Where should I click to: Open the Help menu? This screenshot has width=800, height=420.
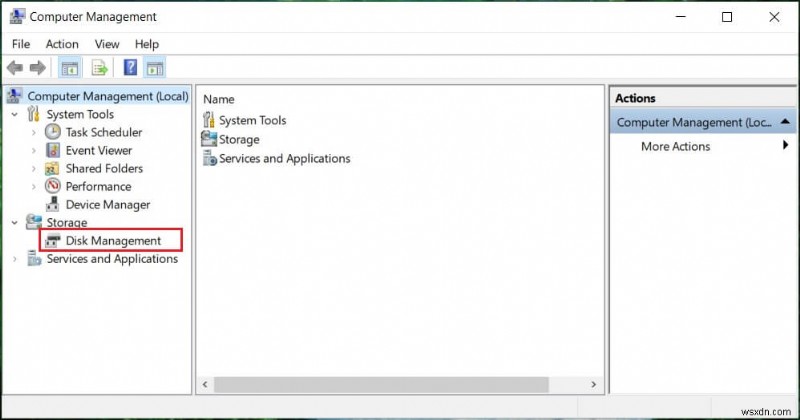[x=147, y=44]
